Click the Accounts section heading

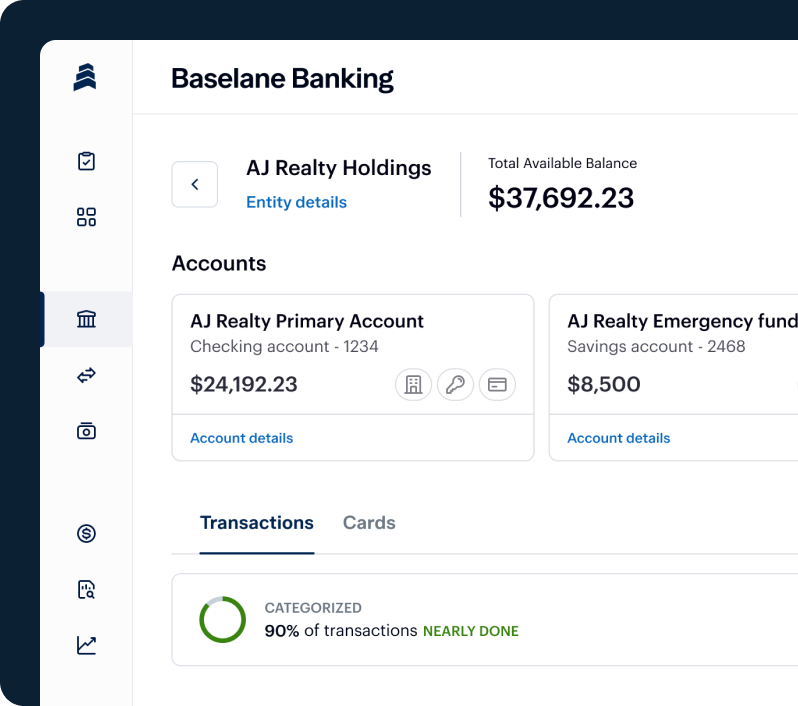tap(219, 263)
